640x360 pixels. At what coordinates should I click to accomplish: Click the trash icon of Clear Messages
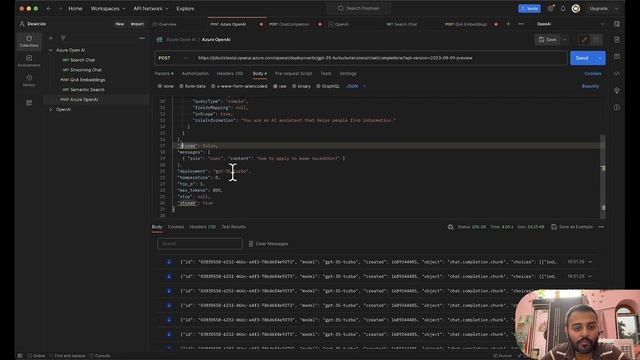tap(251, 244)
